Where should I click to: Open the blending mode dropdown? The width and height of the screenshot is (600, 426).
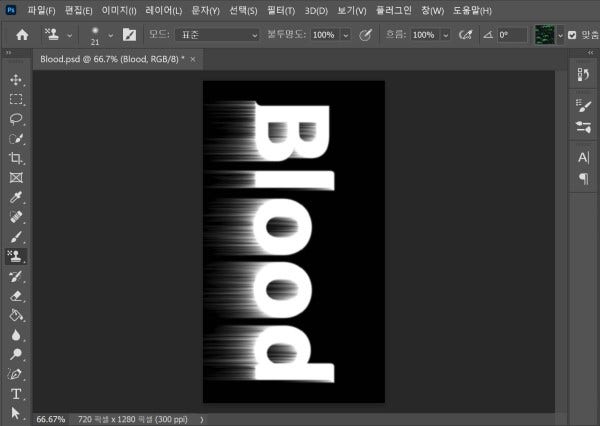tap(217, 35)
